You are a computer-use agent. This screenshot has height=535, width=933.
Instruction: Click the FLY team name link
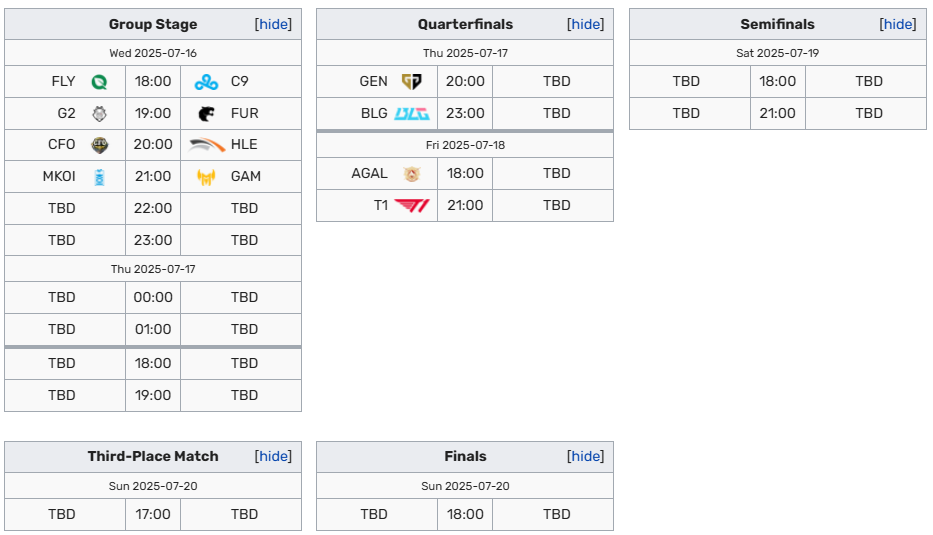(63, 82)
